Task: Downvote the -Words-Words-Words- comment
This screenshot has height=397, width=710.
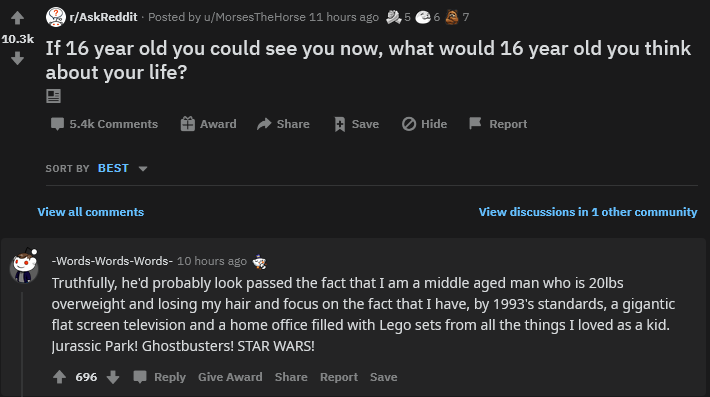Action: coord(113,377)
